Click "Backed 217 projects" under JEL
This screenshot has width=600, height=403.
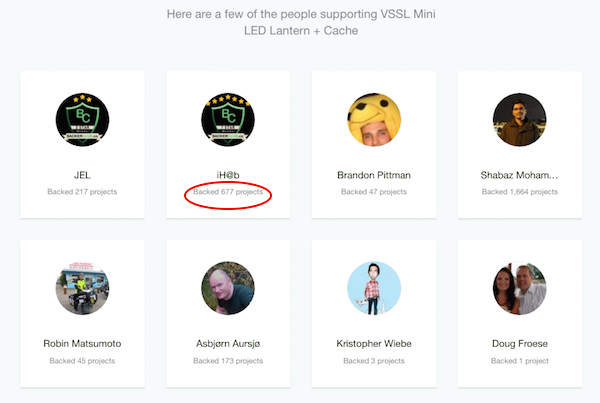pyautogui.click(x=82, y=191)
